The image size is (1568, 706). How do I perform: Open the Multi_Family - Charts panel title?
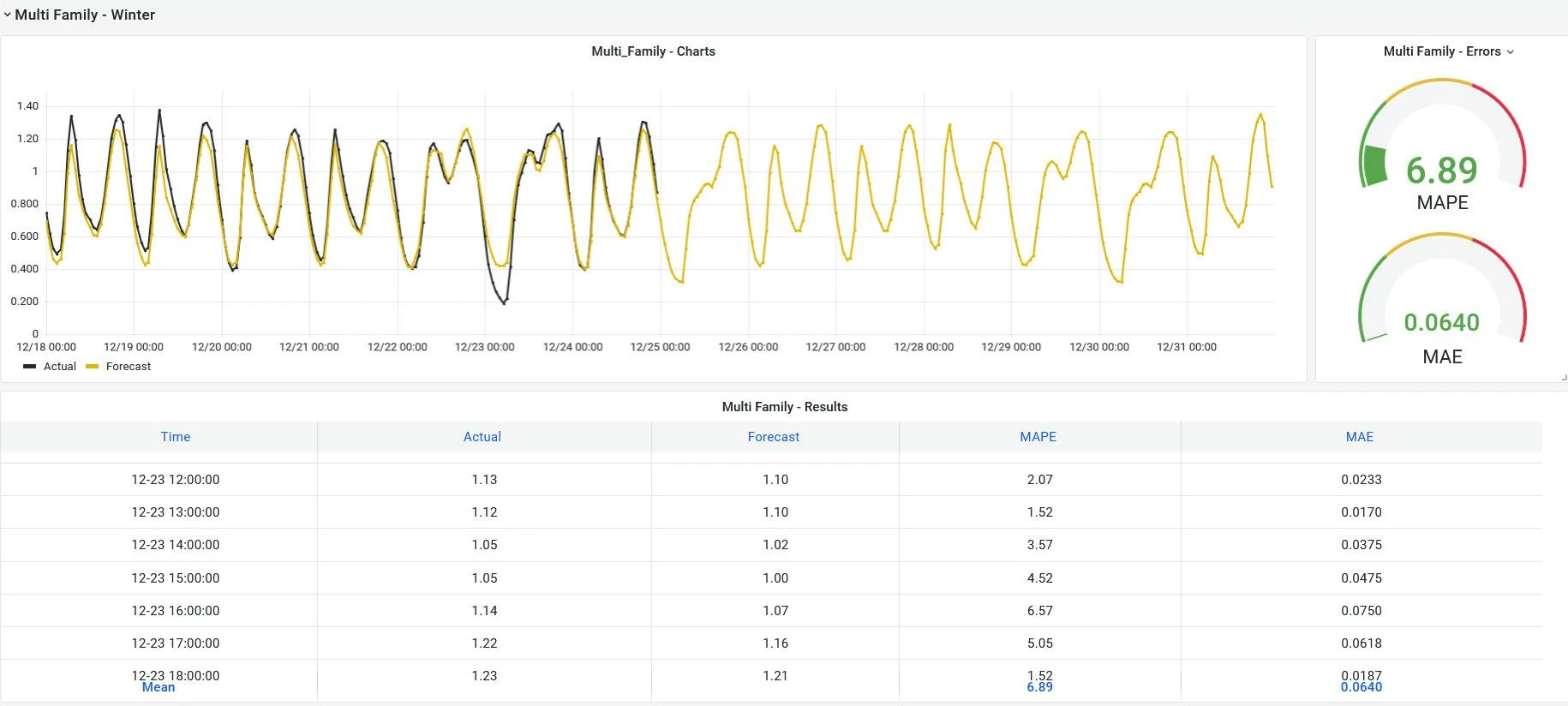point(653,51)
